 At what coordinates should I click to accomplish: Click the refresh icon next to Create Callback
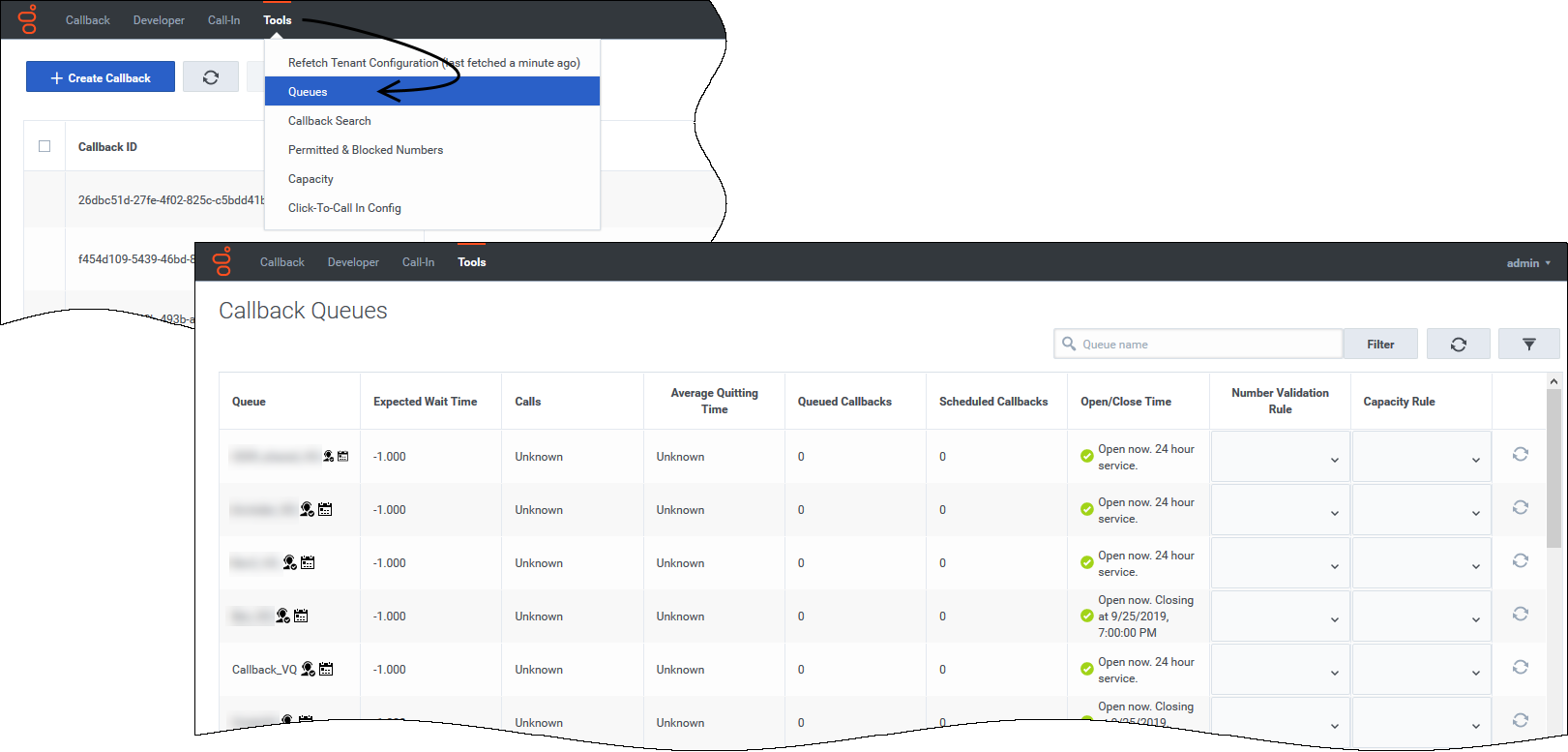tap(211, 77)
